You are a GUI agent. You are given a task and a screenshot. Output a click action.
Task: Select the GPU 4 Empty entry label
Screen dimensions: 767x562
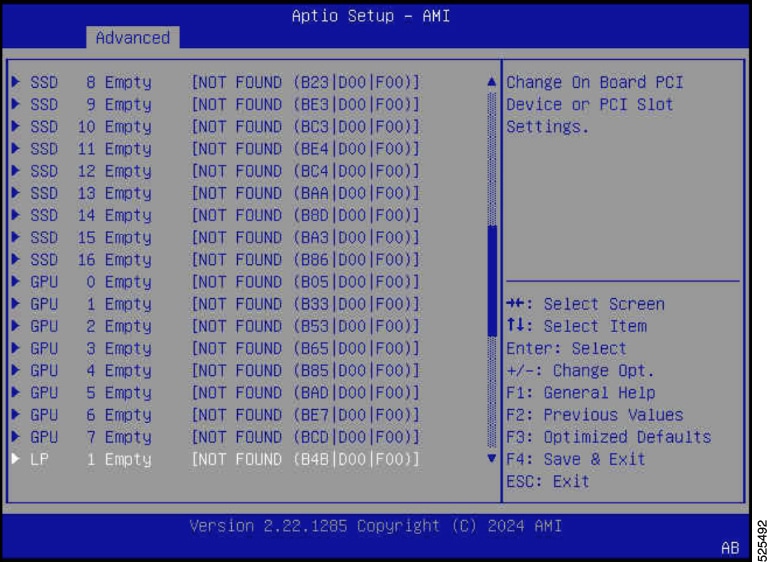(x=91, y=371)
